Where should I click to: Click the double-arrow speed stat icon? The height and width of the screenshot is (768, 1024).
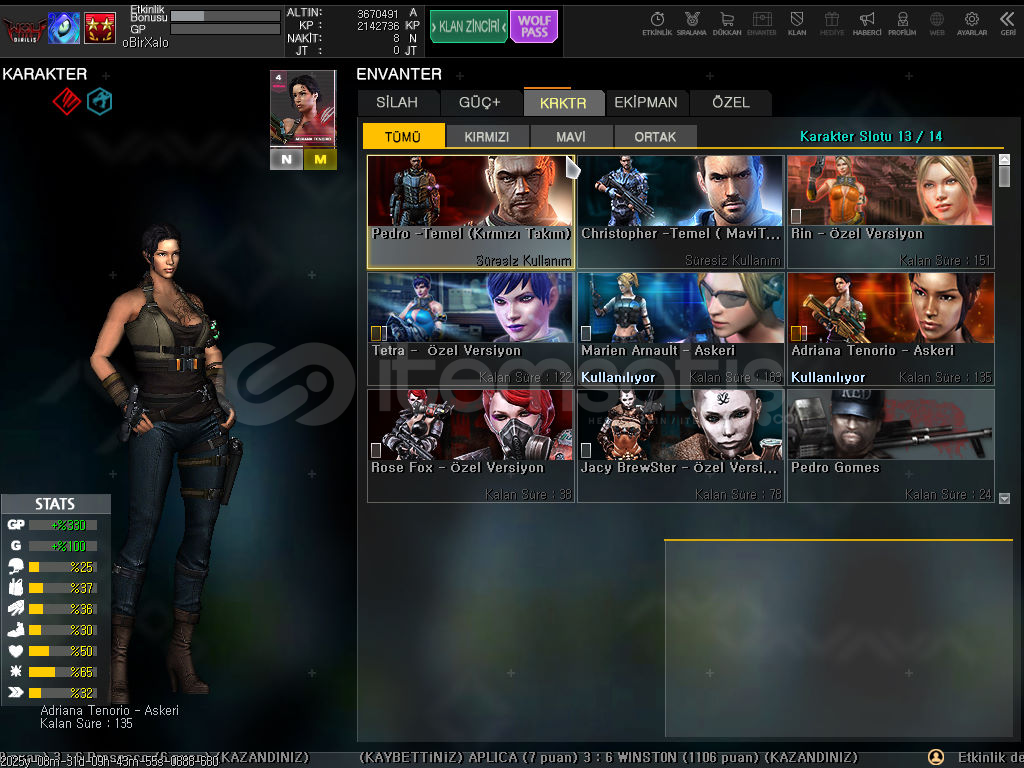pyautogui.click(x=16, y=692)
